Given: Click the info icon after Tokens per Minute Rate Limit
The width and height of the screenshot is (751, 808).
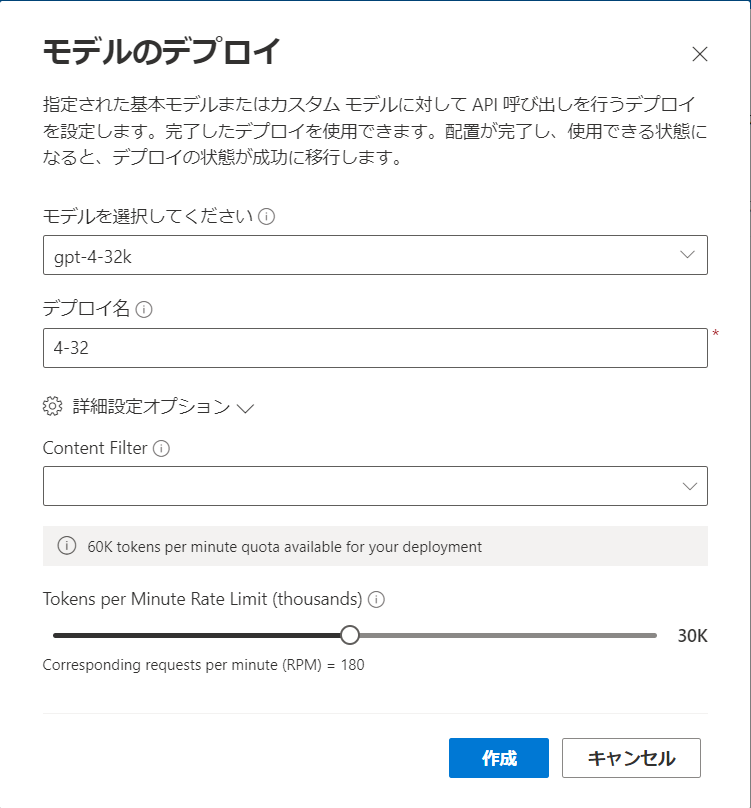Looking at the screenshot, I should click(x=374, y=599).
